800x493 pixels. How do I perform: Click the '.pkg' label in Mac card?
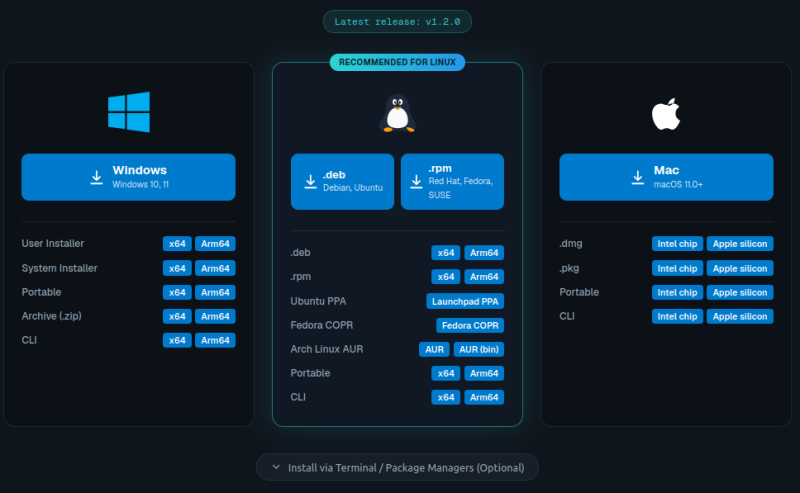(x=569, y=268)
